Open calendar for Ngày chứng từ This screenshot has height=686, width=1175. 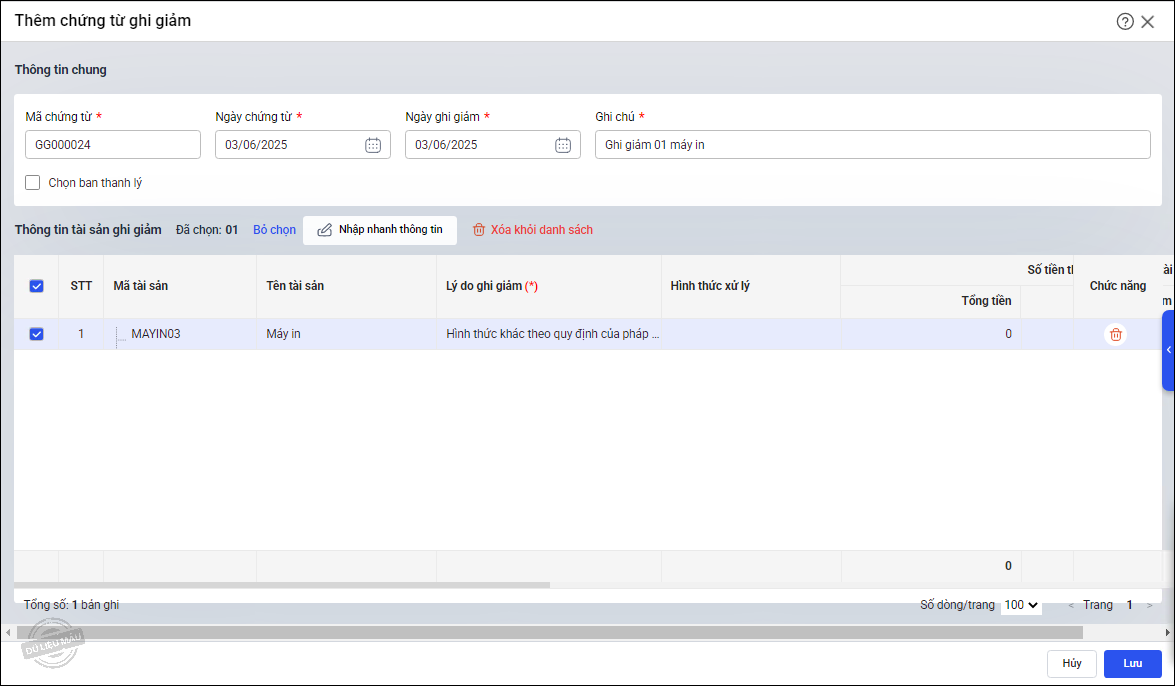point(372,145)
